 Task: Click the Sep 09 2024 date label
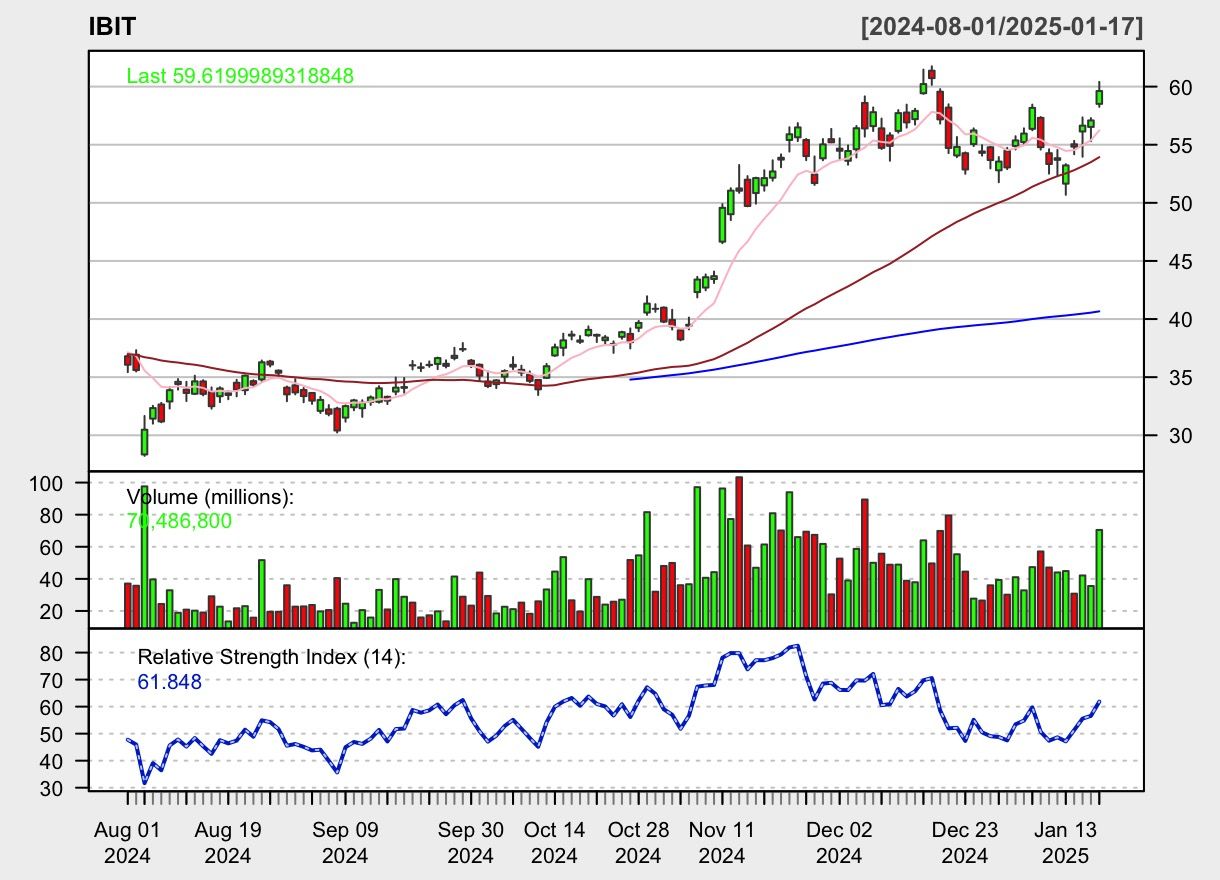(345, 843)
